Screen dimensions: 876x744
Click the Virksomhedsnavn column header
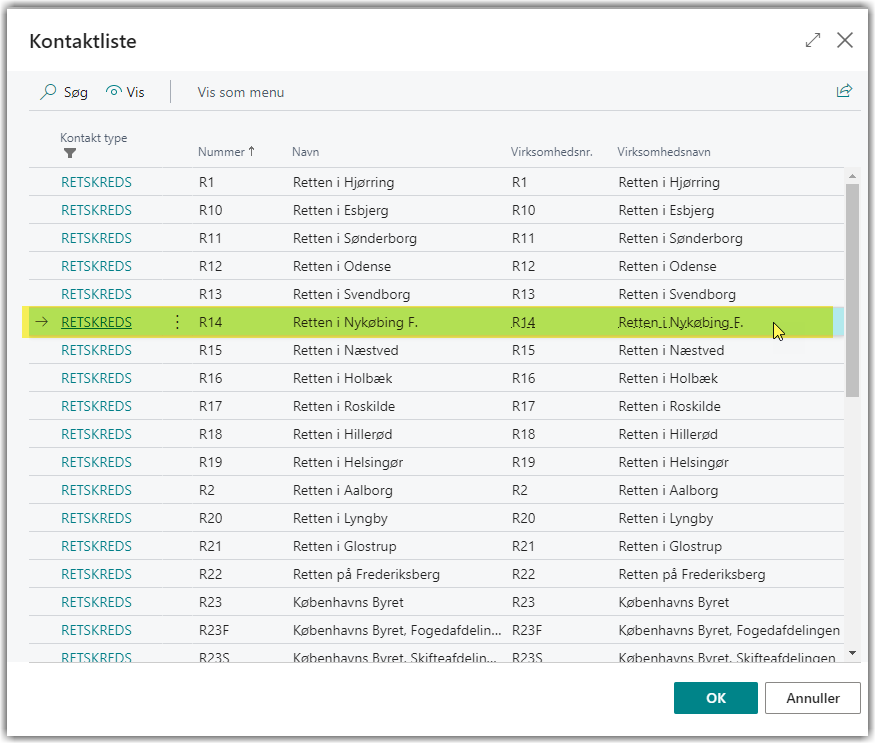(x=664, y=152)
